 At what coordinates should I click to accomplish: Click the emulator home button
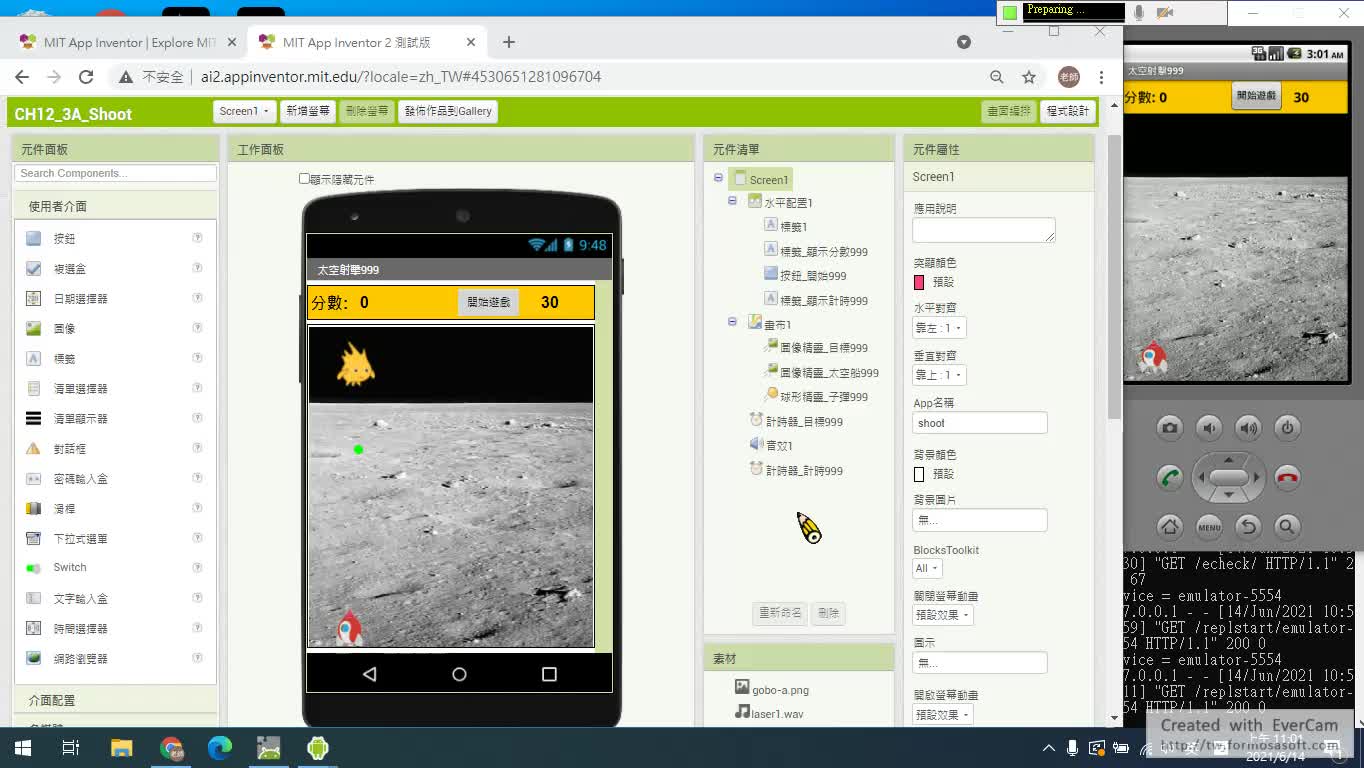(x=1169, y=526)
